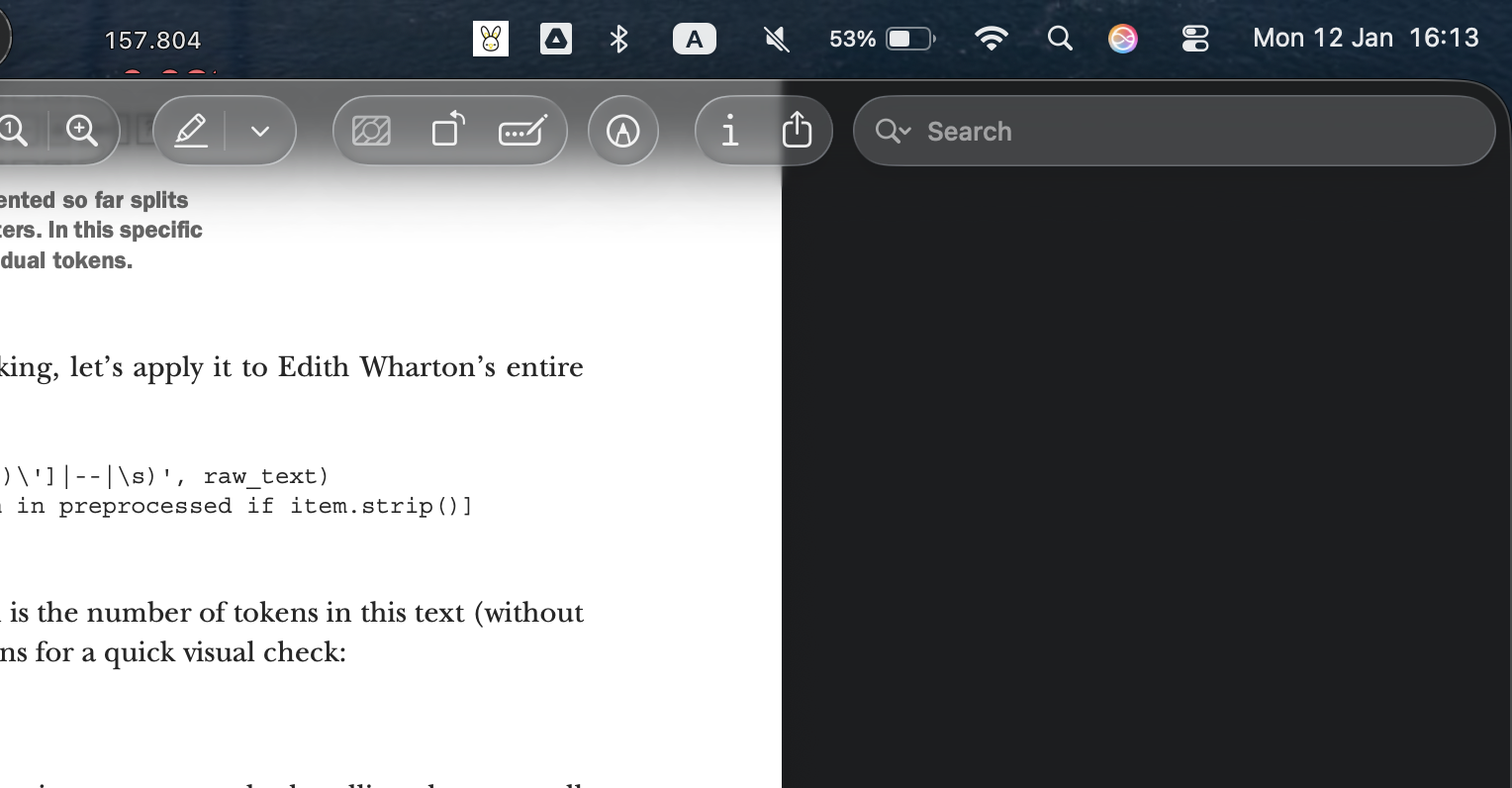This screenshot has width=1512, height=788.
Task: Open Spotlight search in menu bar
Action: tap(1060, 39)
